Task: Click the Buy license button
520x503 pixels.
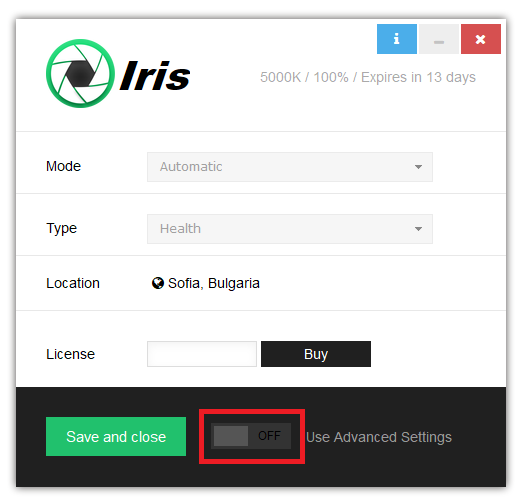Action: click(316, 354)
